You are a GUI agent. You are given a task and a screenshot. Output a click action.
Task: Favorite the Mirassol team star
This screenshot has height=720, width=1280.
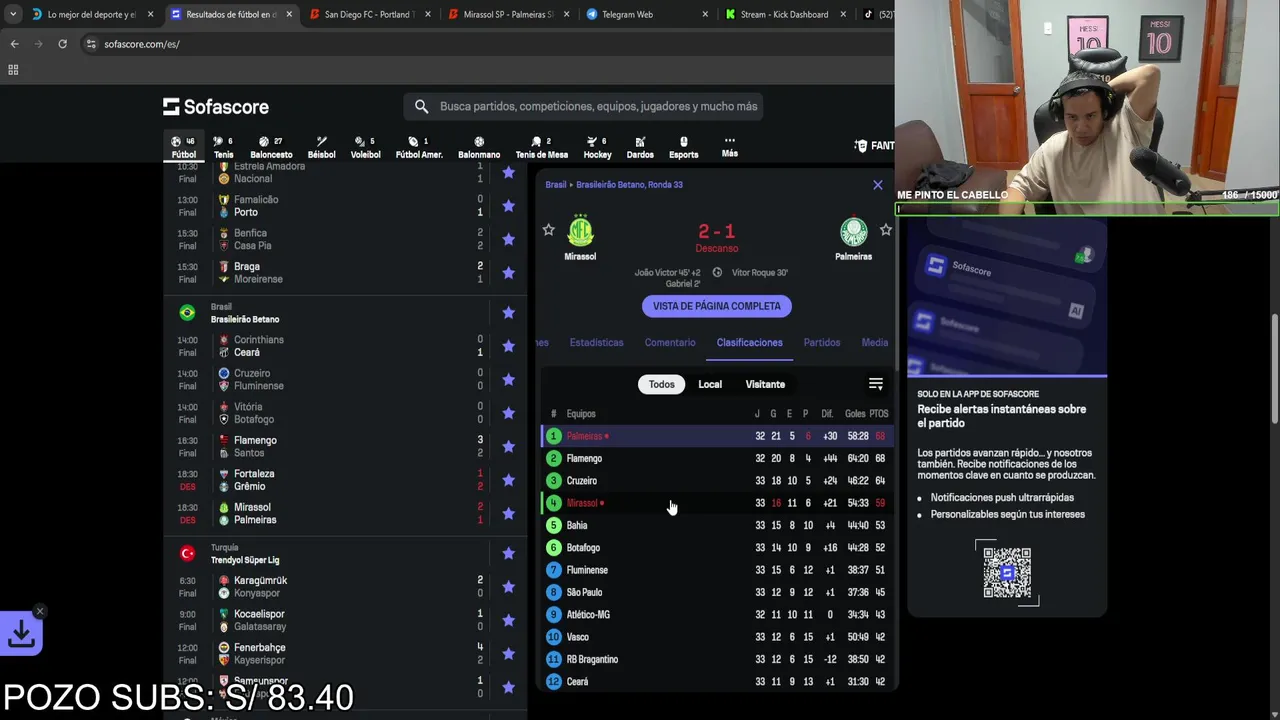(548, 230)
